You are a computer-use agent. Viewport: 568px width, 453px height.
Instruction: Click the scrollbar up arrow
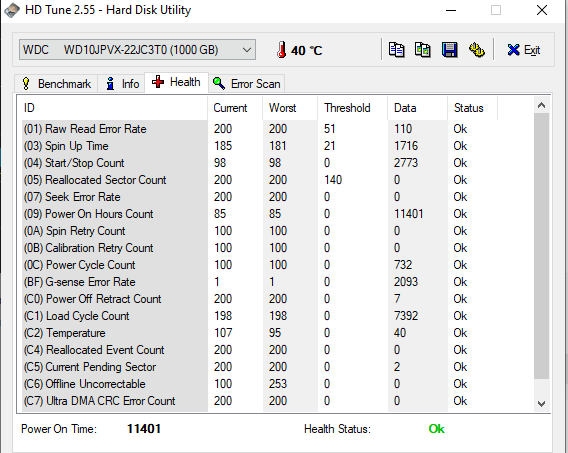(542, 105)
